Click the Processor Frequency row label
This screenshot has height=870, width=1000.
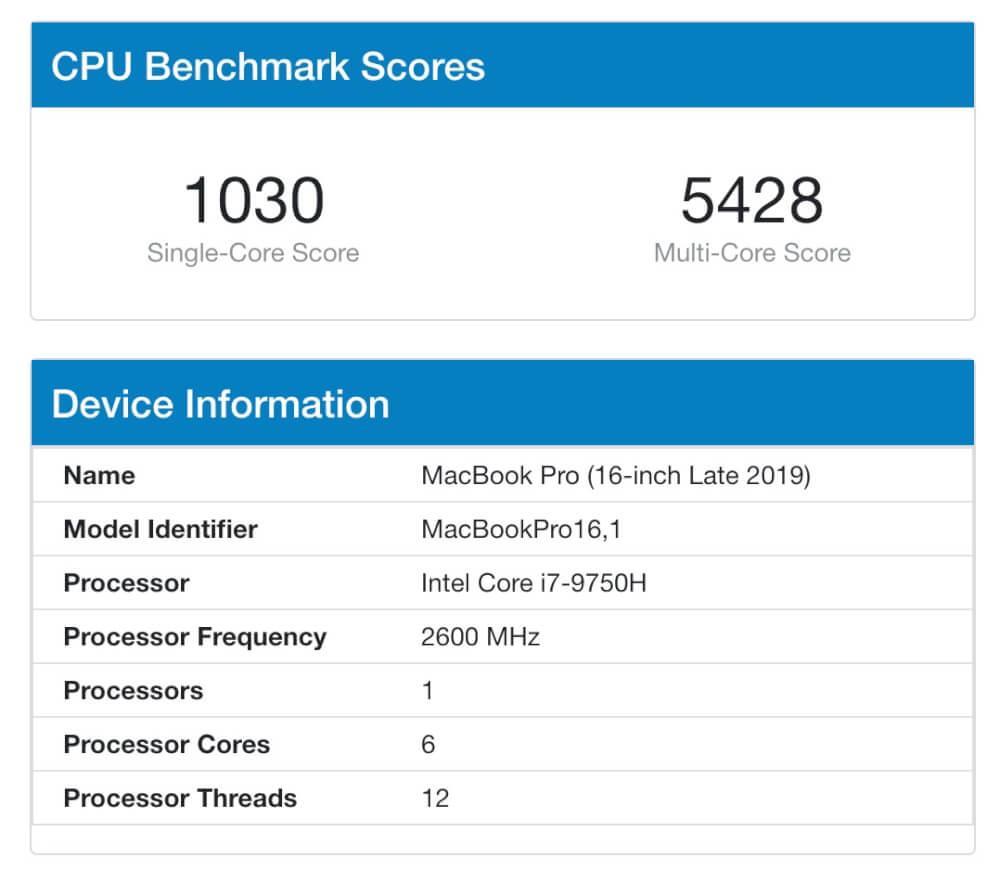coord(195,637)
